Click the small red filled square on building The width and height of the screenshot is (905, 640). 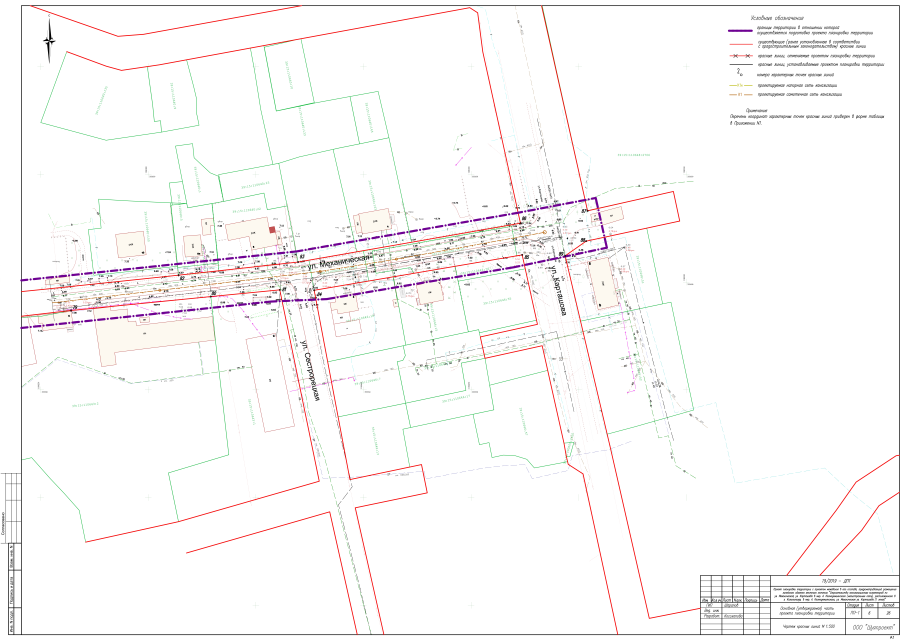pyautogui.click(x=271, y=230)
